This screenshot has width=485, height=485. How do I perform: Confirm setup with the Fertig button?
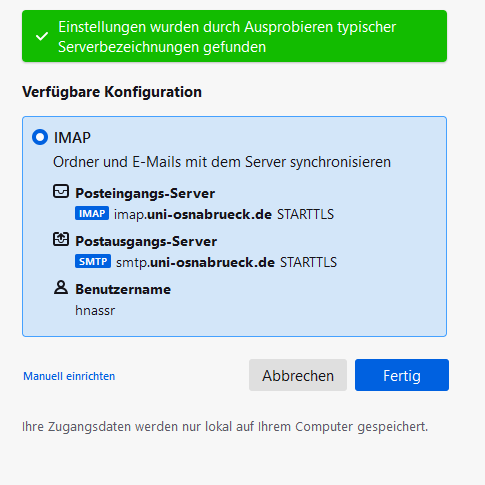tap(402, 375)
